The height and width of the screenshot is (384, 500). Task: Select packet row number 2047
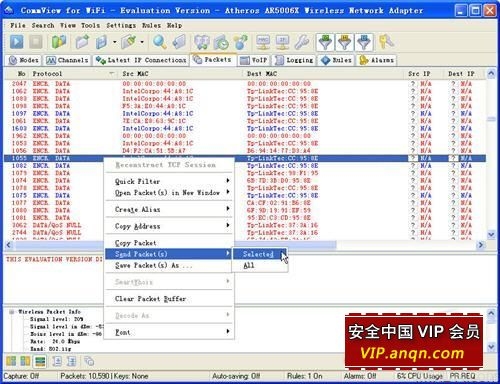245,84
